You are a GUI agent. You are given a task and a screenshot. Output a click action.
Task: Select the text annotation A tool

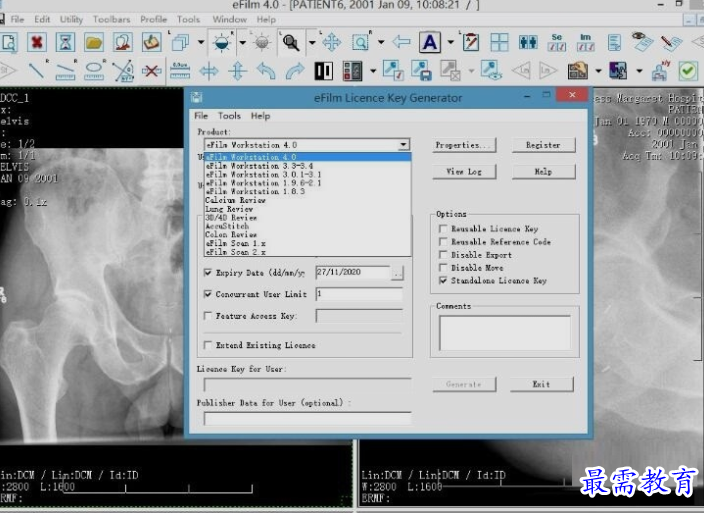(430, 43)
